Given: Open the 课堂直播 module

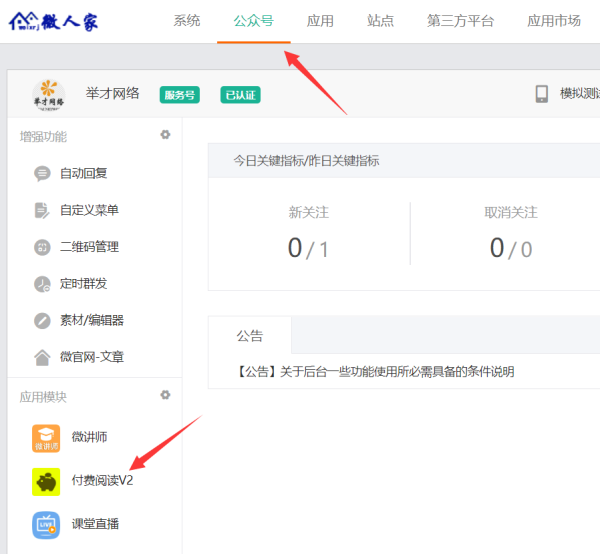Looking at the screenshot, I should (x=95, y=524).
